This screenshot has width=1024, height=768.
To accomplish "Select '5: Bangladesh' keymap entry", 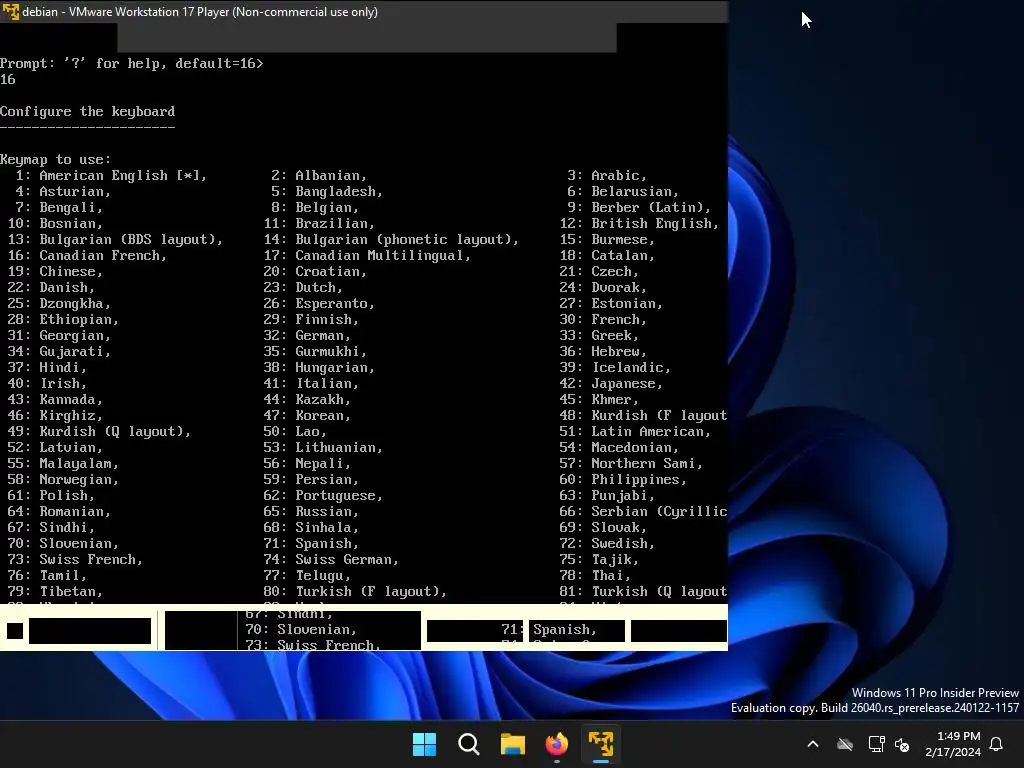I will pyautogui.click(x=327, y=191).
